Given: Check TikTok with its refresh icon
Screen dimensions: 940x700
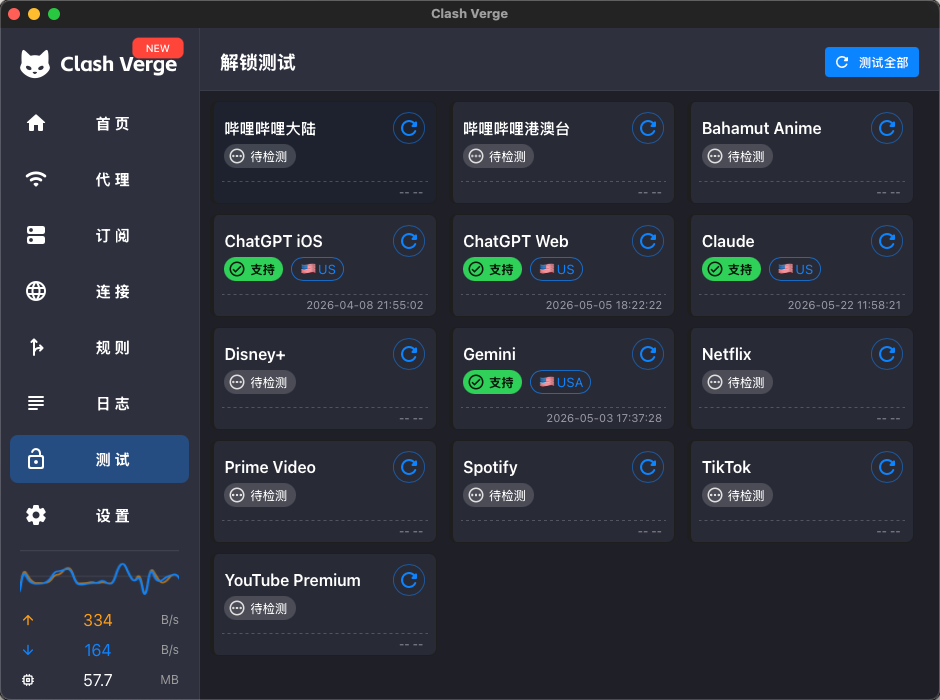Looking at the screenshot, I should [x=887, y=467].
